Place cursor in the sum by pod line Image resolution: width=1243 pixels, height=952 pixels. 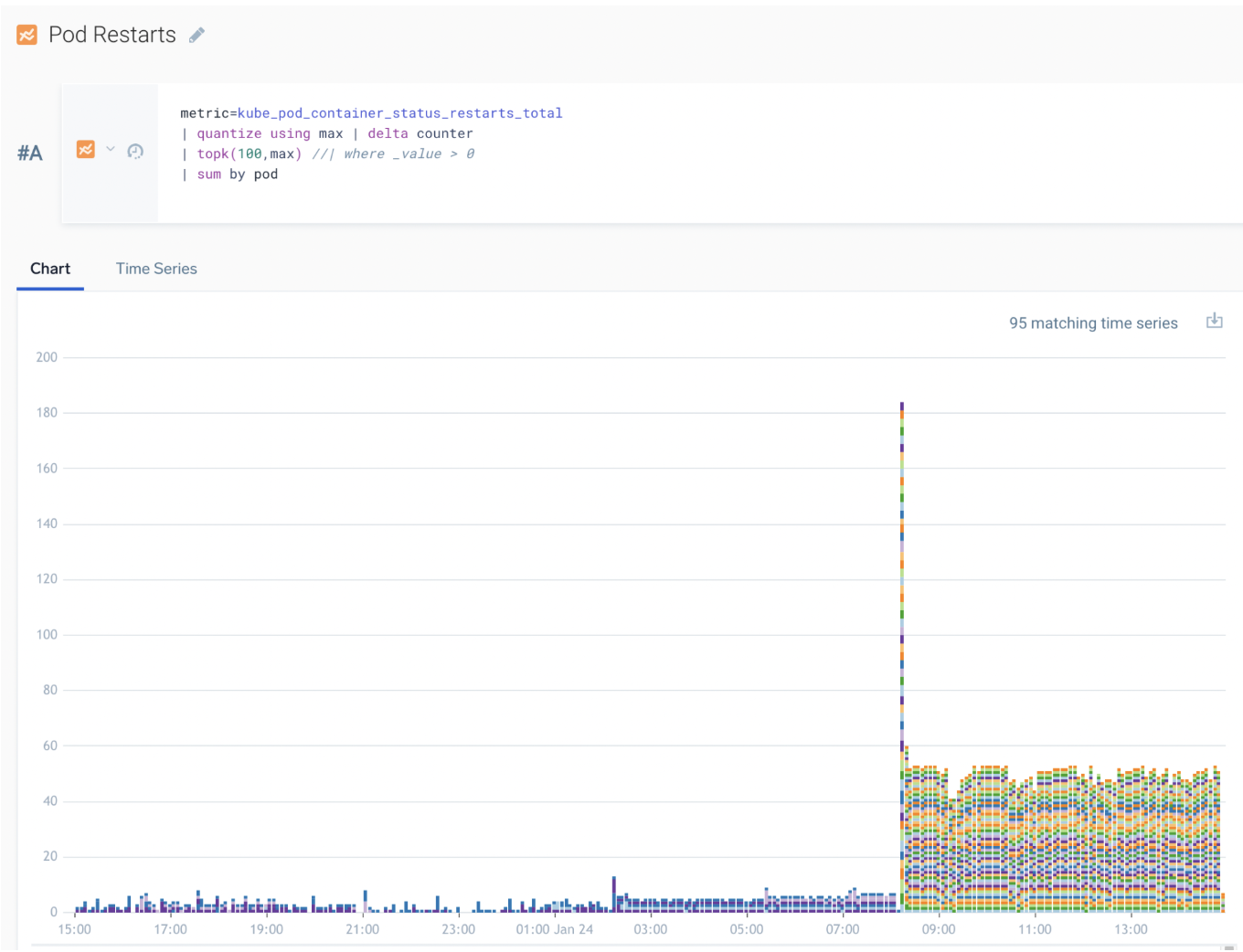coord(236,174)
